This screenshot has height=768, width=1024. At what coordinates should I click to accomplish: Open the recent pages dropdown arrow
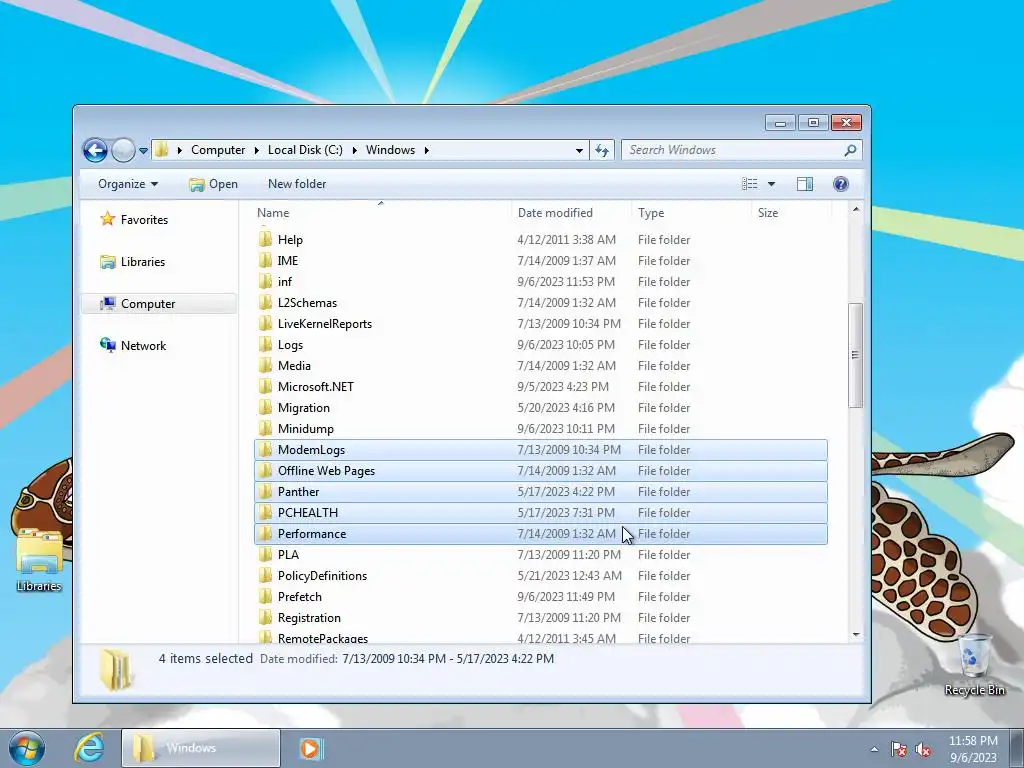143,151
